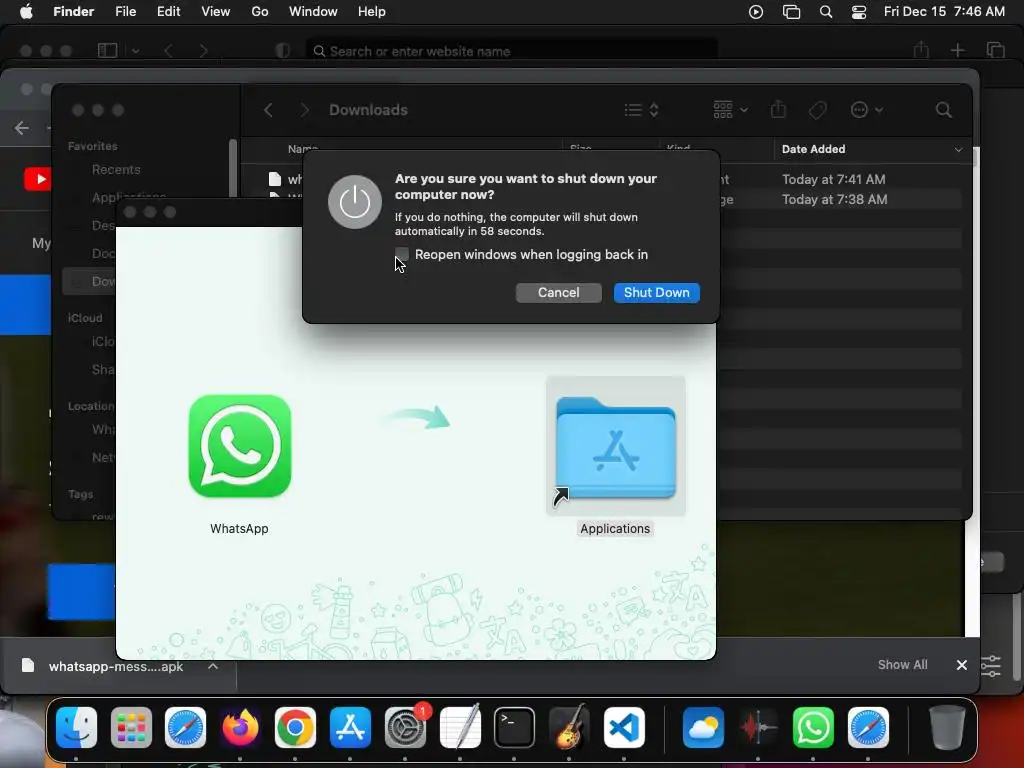
Task: Open the Window menu
Action: tap(313, 12)
